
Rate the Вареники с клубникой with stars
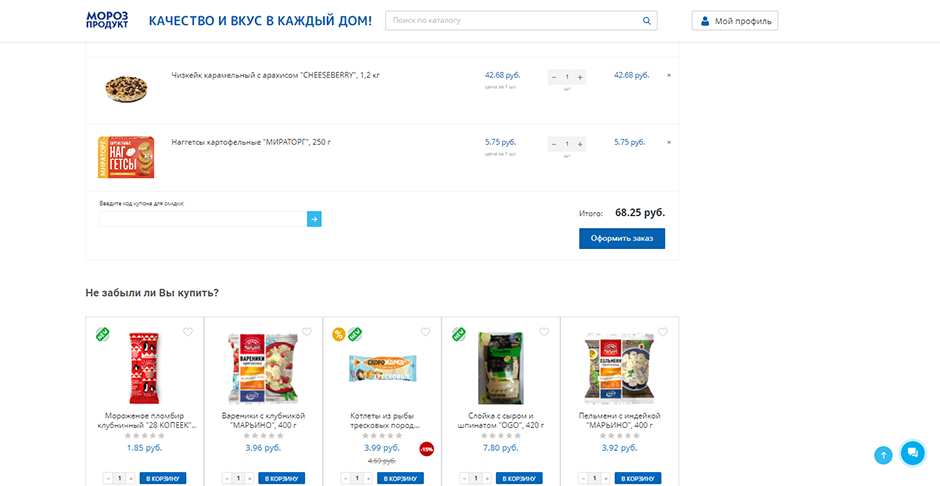pyautogui.click(x=263, y=436)
